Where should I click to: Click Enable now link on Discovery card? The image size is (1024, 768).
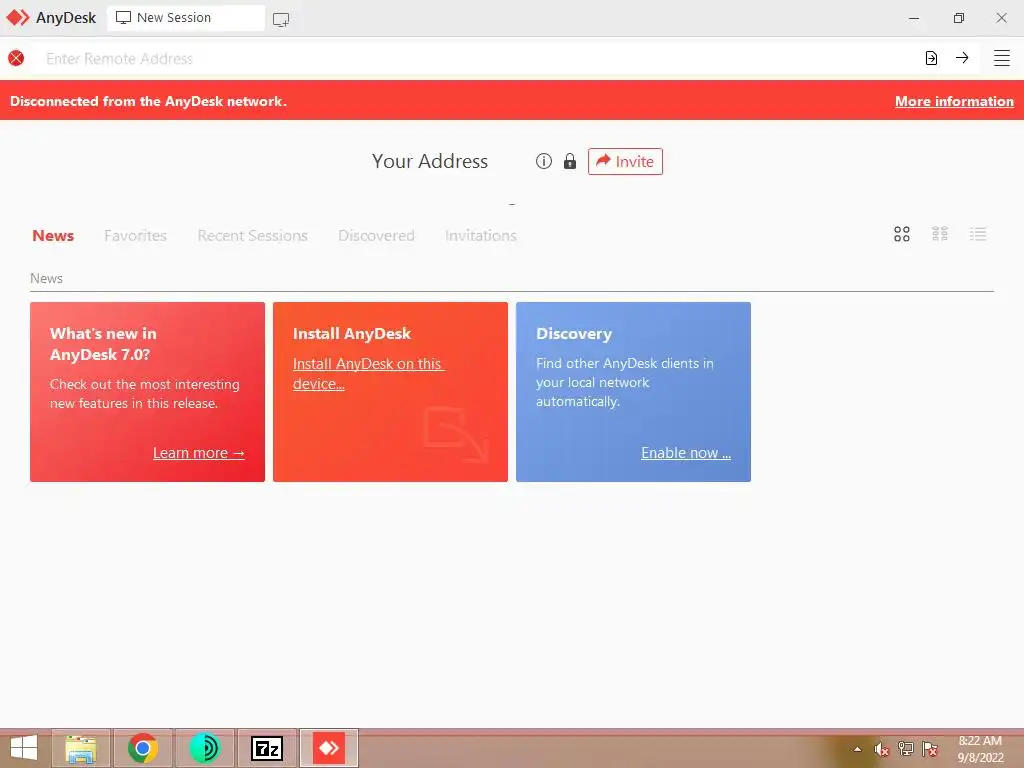(x=686, y=453)
